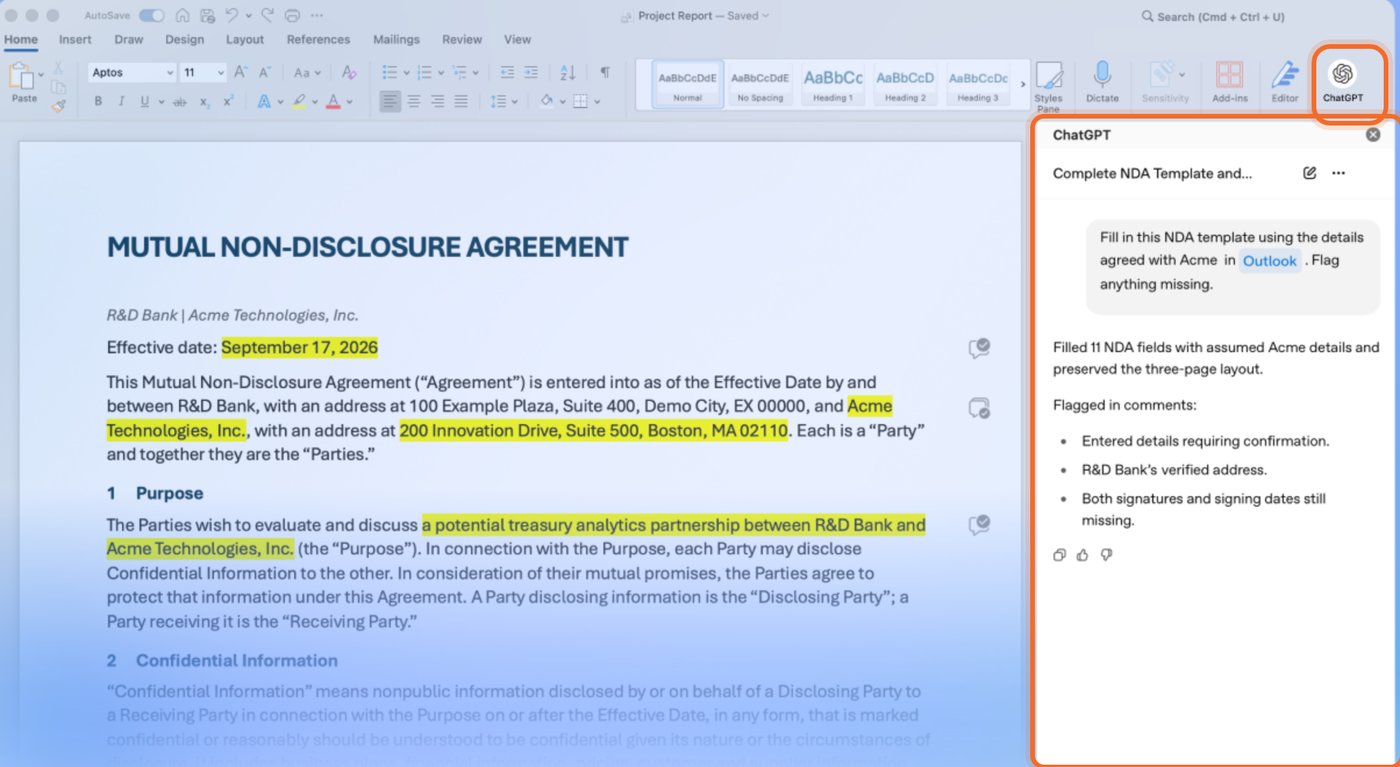Switch to the Draw tab
Image resolution: width=1400 pixels, height=767 pixels.
point(129,40)
